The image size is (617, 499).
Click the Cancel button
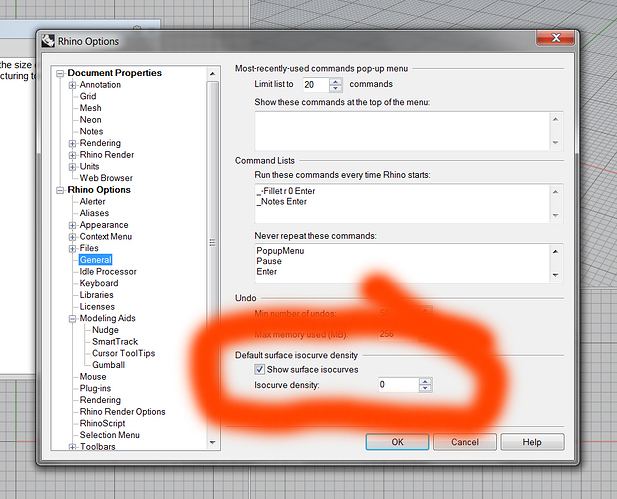click(x=465, y=442)
